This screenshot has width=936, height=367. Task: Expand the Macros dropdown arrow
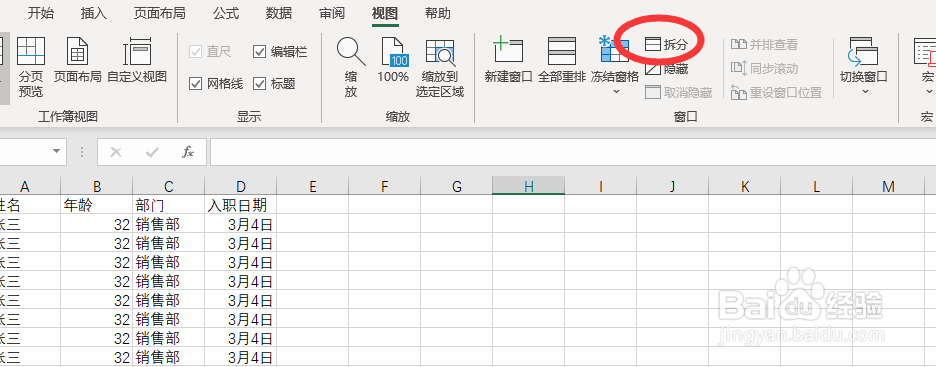point(929,91)
